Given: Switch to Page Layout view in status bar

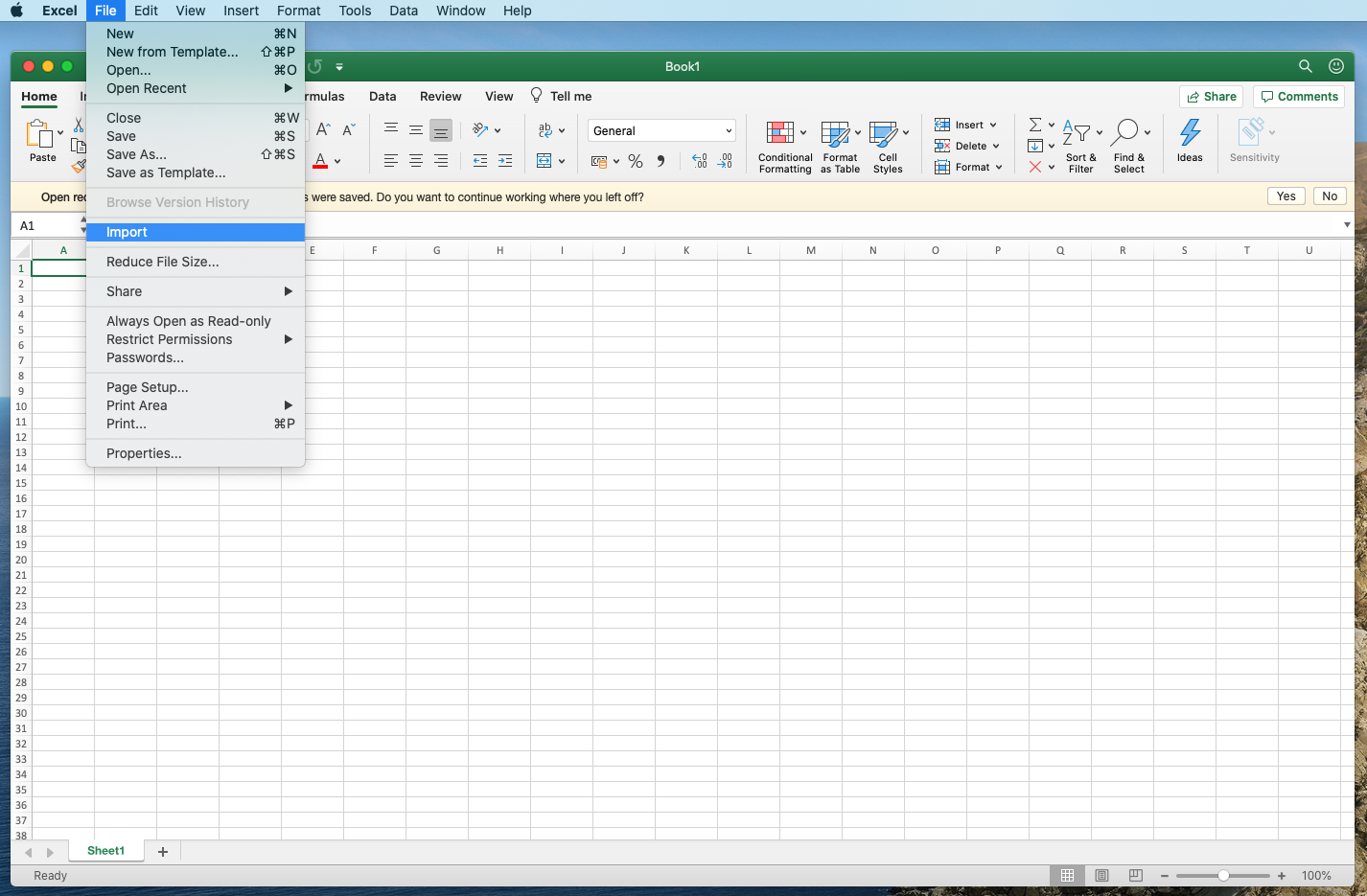Looking at the screenshot, I should click(x=1101, y=876).
